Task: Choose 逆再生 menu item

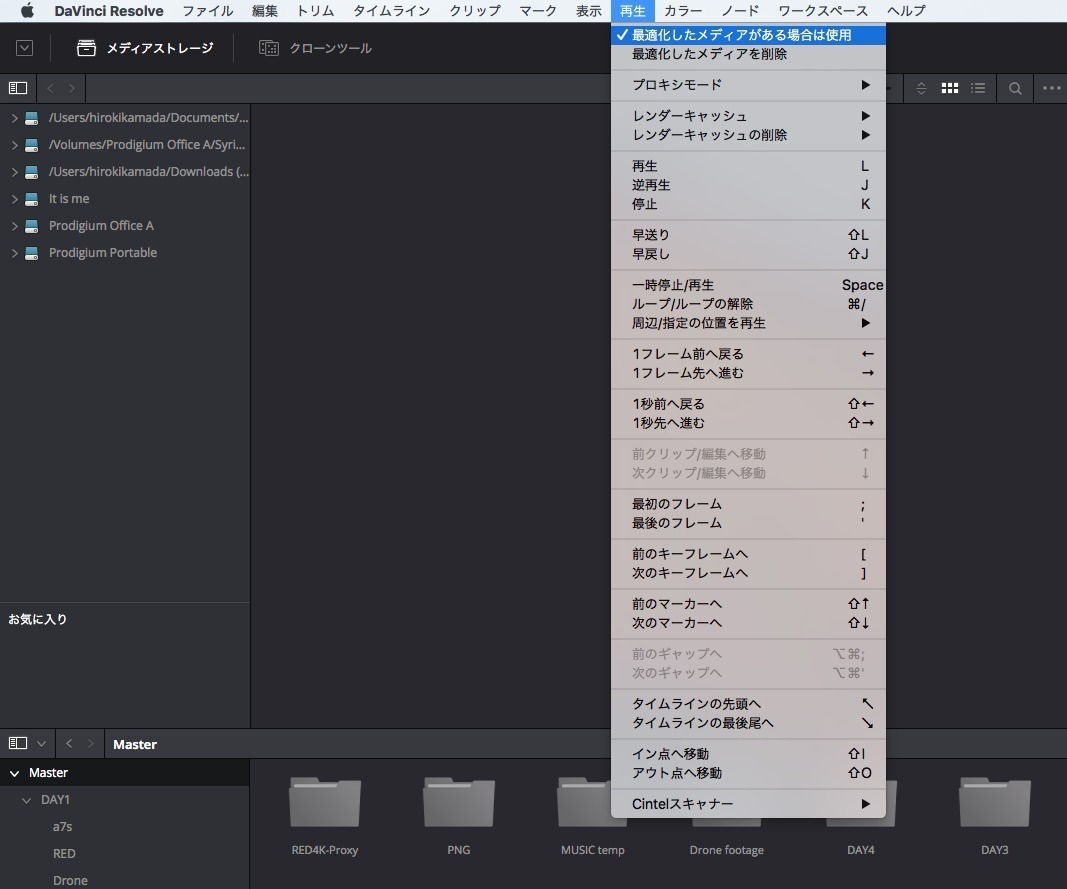Action: pos(749,185)
